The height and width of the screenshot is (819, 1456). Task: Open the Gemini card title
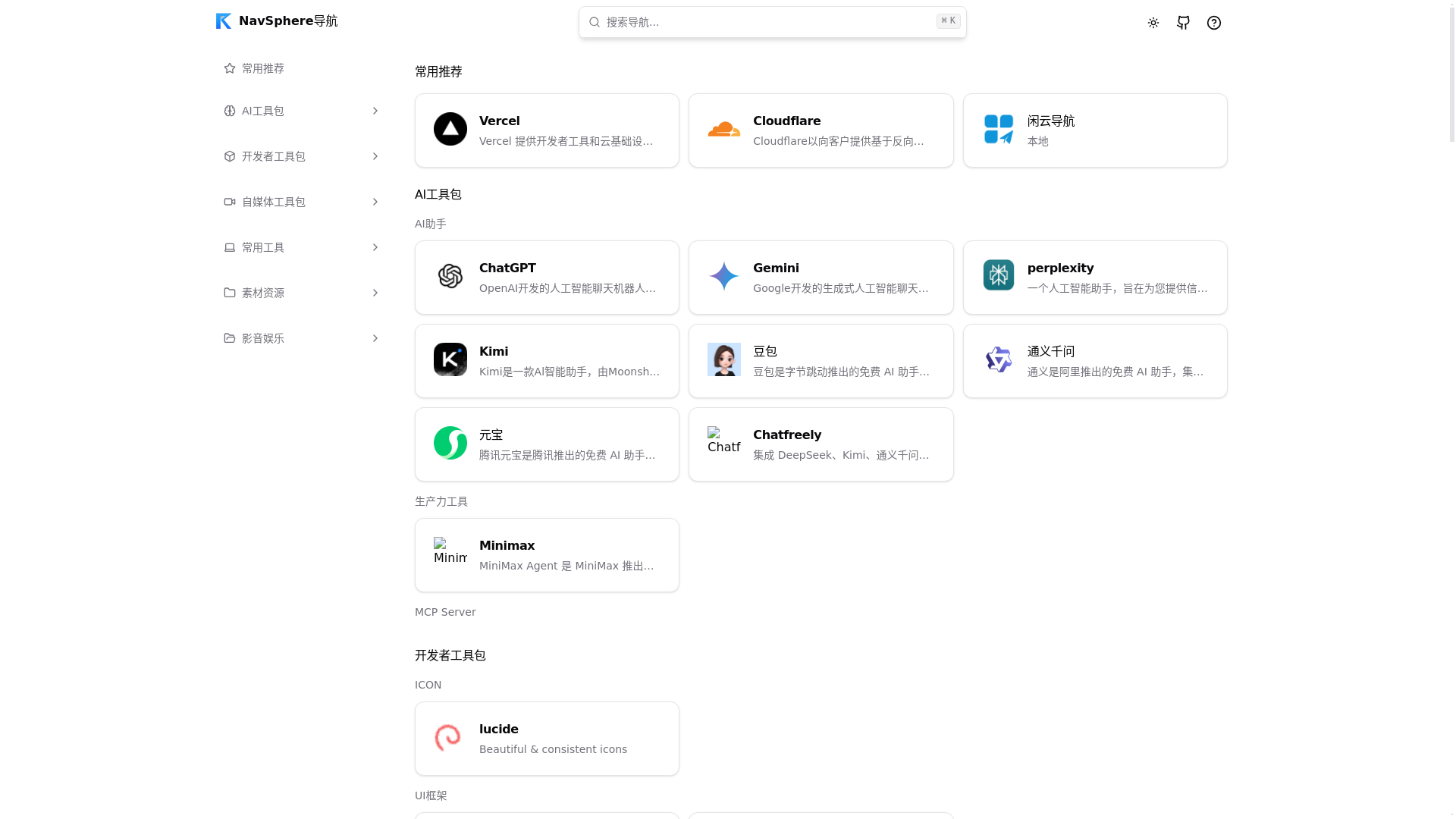776,268
